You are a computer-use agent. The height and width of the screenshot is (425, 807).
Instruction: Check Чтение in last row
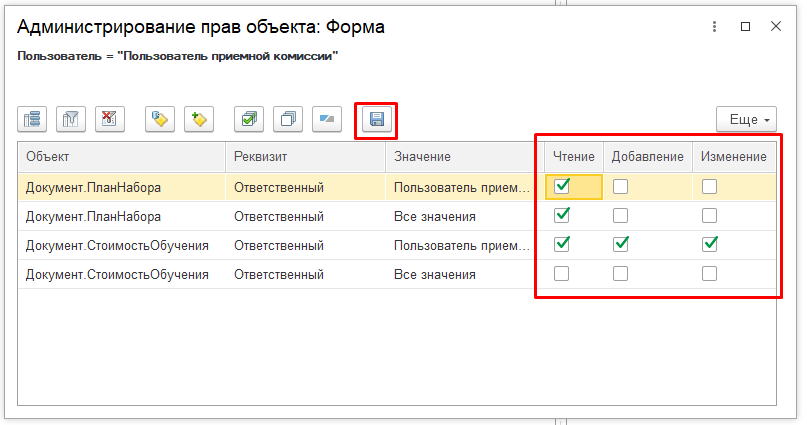[x=562, y=274]
